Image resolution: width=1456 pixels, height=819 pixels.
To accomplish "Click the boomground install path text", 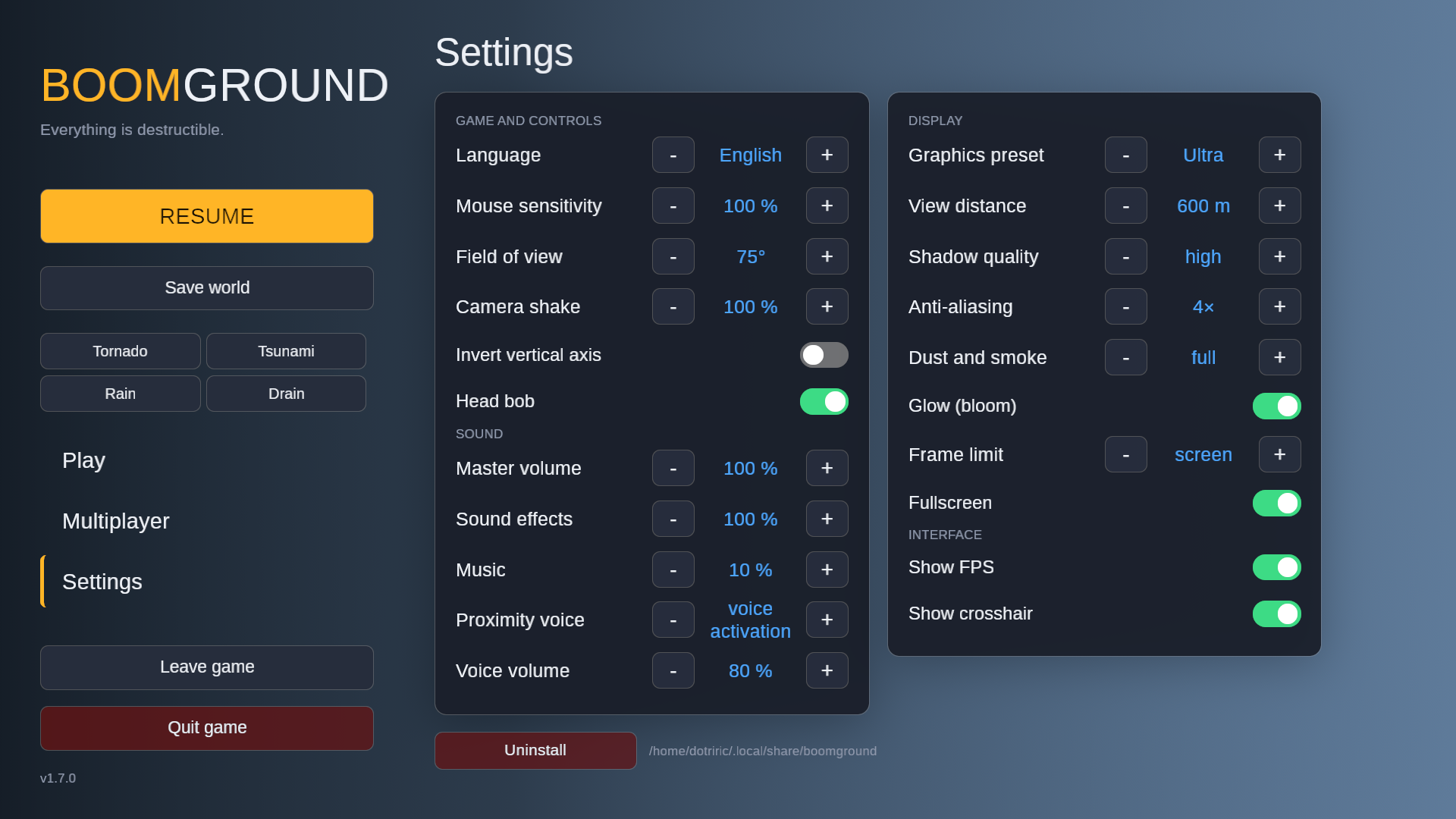I will [x=763, y=751].
